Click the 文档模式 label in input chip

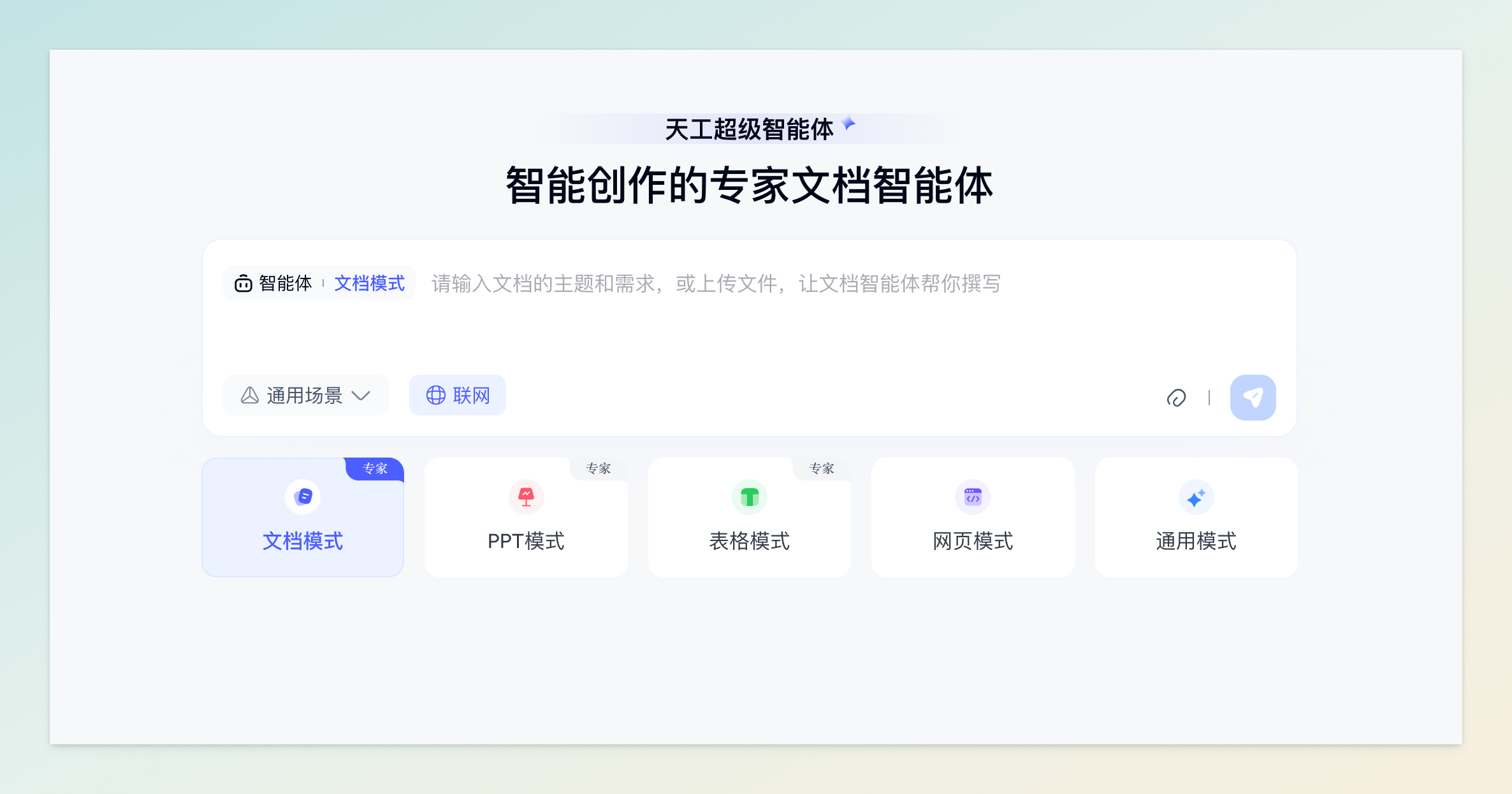click(369, 283)
